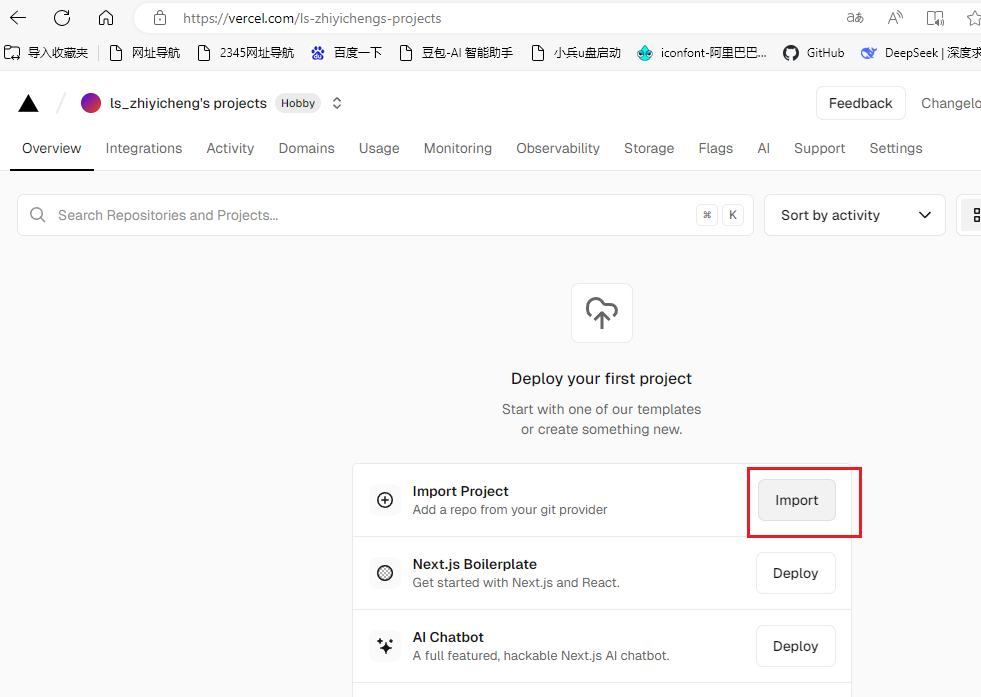Click the Deploy your first project heading
The width and height of the screenshot is (981, 697).
point(601,379)
